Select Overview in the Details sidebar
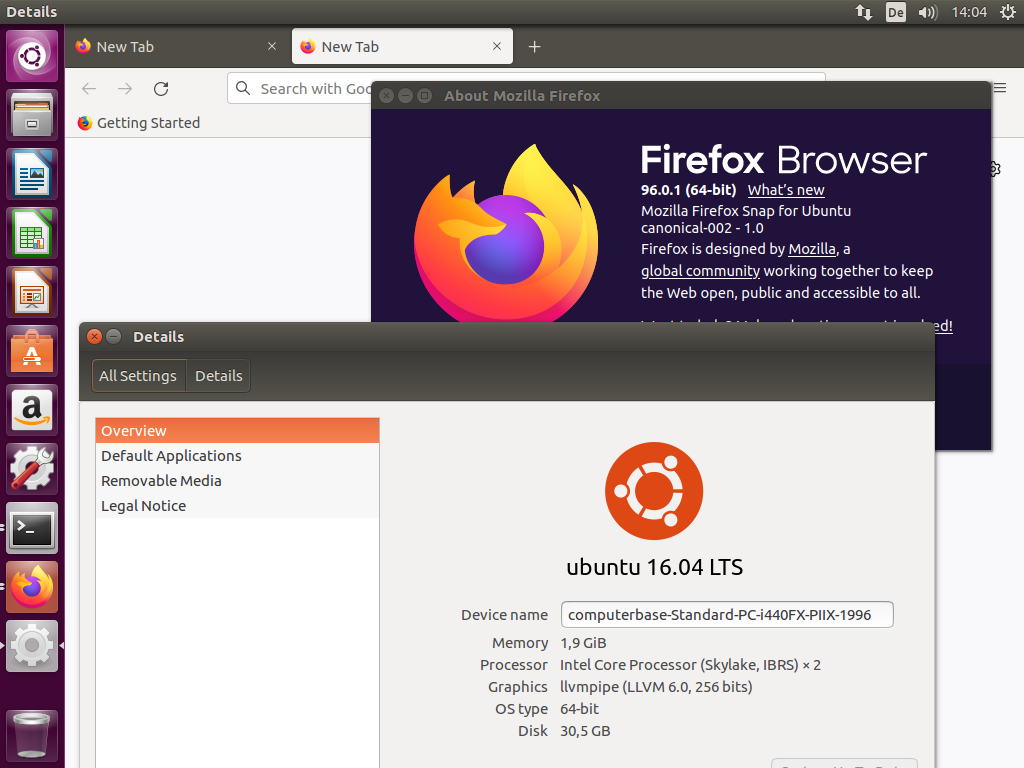The height and width of the screenshot is (768, 1024). tap(237, 431)
